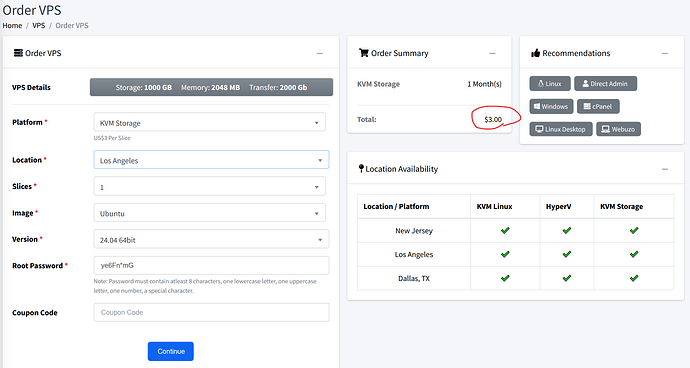Click Los Angeles KVM Storage availability checkmark
Viewport: 690px width, 368px height.
(634, 254)
